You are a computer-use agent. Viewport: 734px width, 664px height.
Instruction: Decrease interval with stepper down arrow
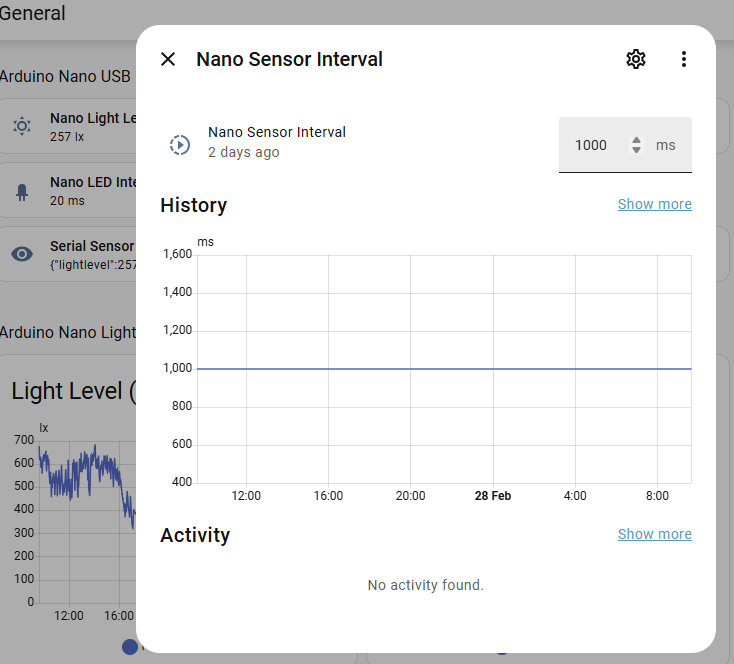tap(636, 150)
